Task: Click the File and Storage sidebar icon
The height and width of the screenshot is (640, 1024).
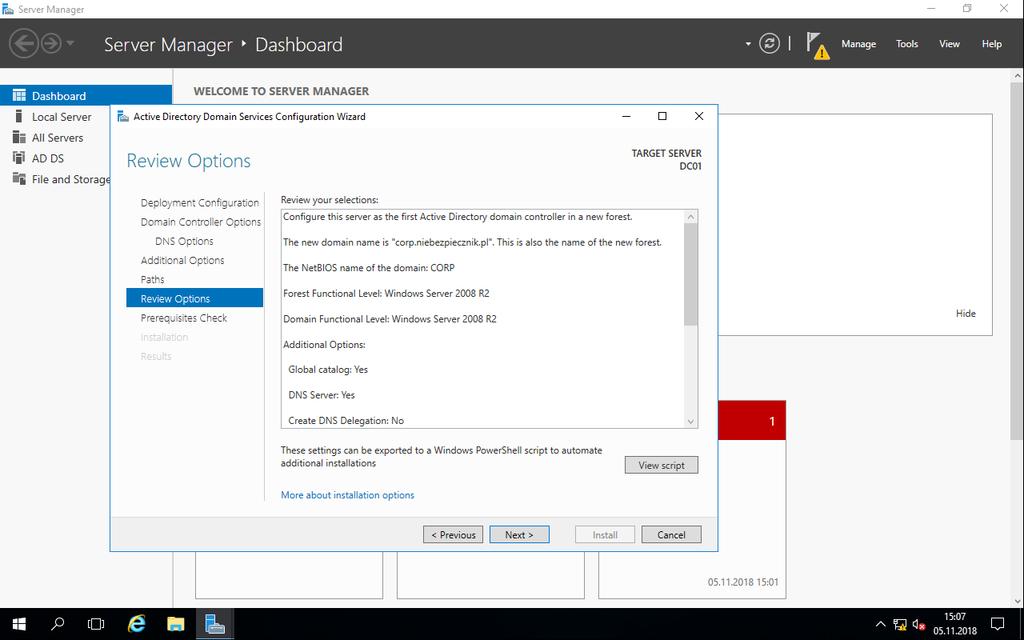Action: click(x=19, y=179)
